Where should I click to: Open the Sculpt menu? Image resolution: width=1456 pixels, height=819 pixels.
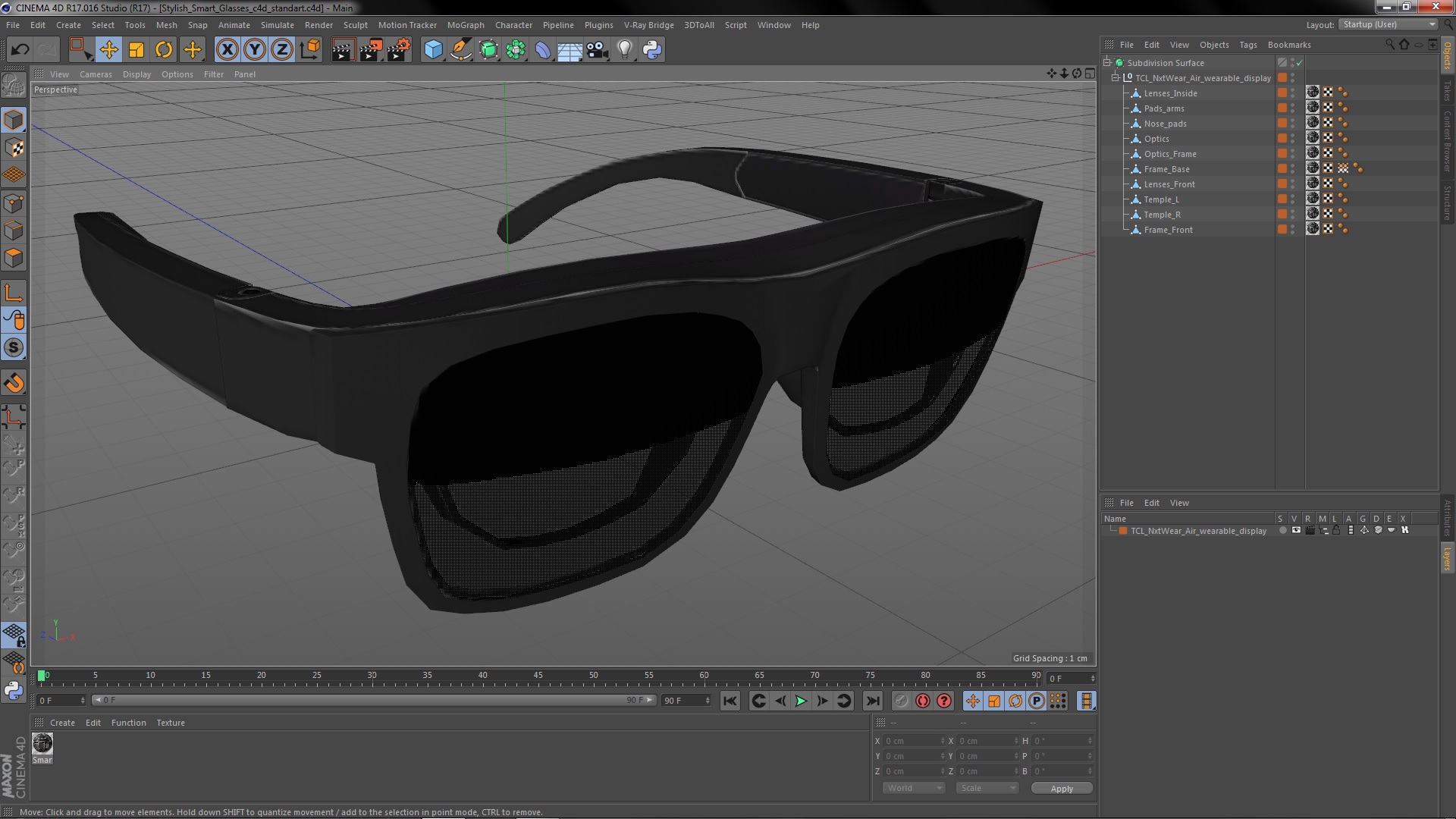click(355, 25)
